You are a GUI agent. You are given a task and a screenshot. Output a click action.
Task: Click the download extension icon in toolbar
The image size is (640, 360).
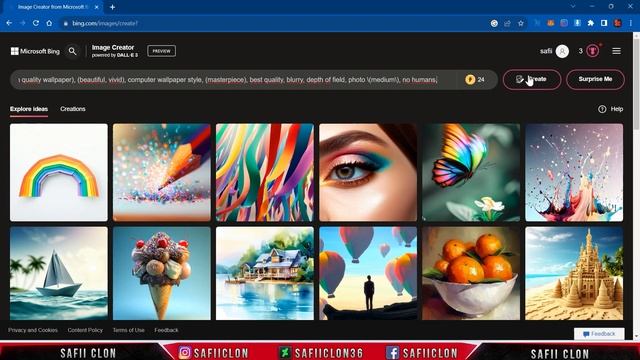[x=577, y=23]
